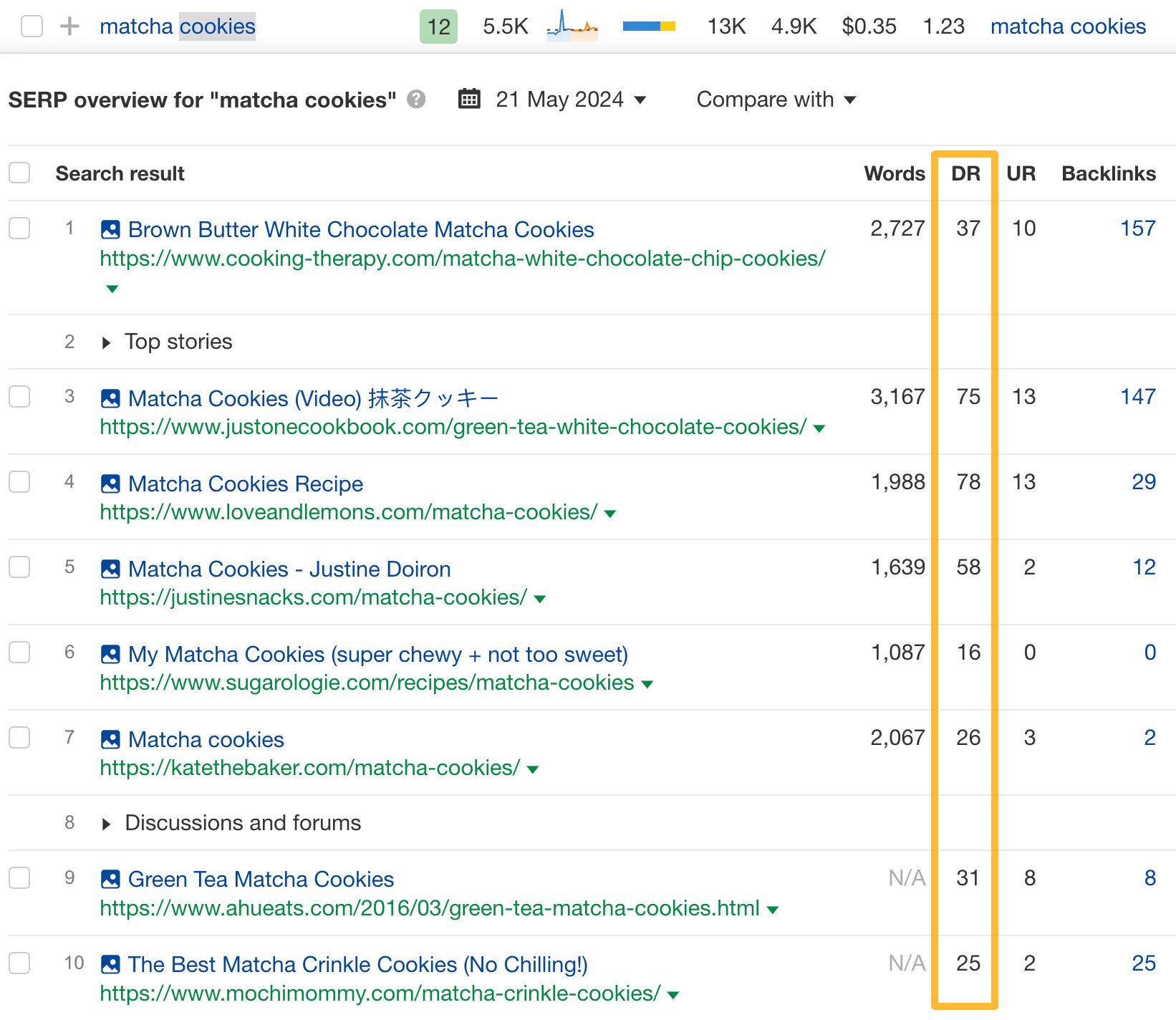Click the image icon next to Green Tea Matcha Cookies
Image resolution: width=1176 pixels, height=1020 pixels.
110,879
